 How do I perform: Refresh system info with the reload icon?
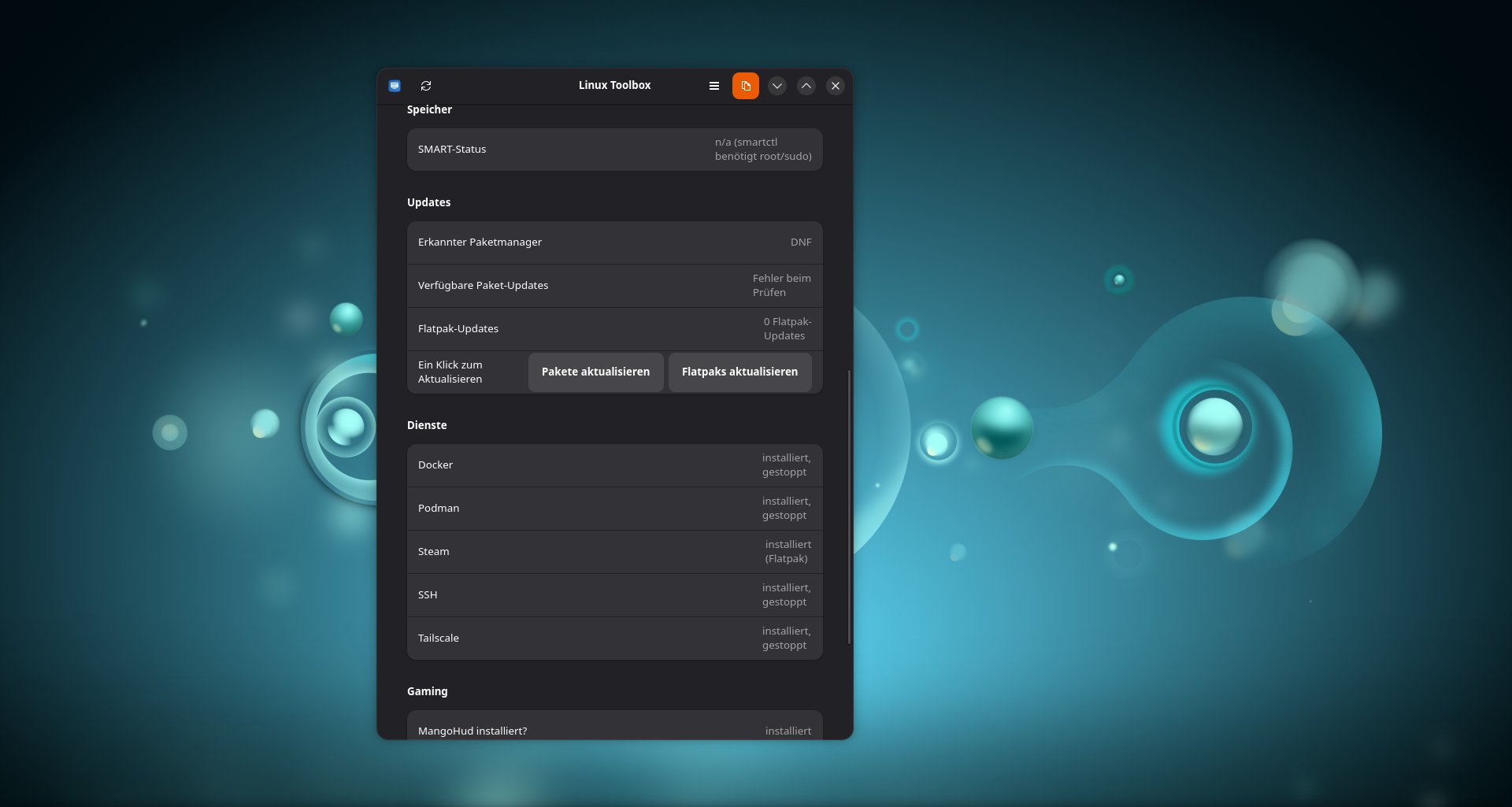426,86
